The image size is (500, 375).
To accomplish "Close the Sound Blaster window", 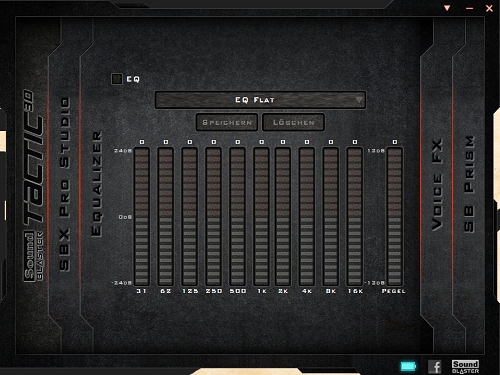I will pyautogui.click(x=489, y=8).
